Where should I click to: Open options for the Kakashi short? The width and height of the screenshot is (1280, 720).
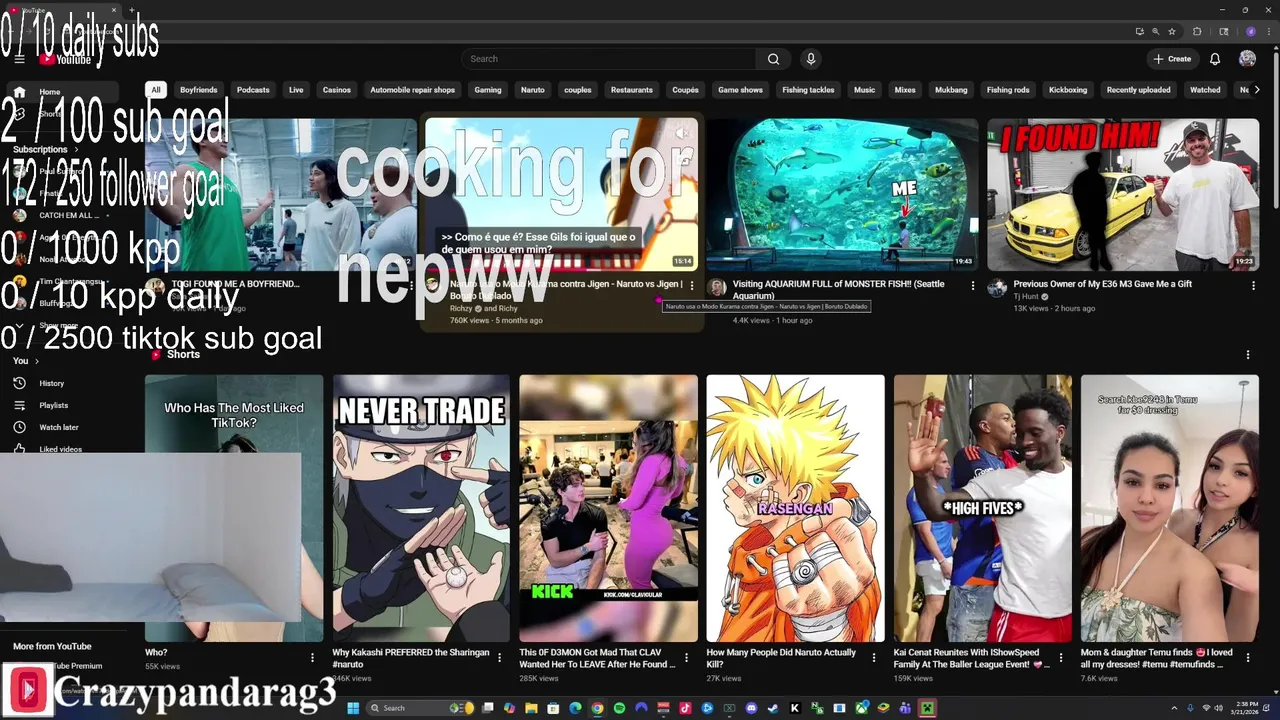(x=499, y=658)
